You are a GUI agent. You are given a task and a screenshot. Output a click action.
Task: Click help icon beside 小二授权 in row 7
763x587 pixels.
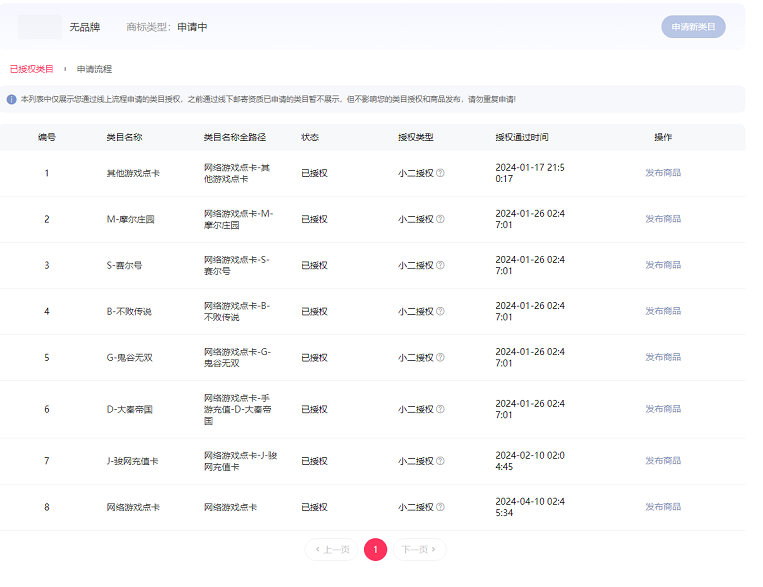pos(440,461)
